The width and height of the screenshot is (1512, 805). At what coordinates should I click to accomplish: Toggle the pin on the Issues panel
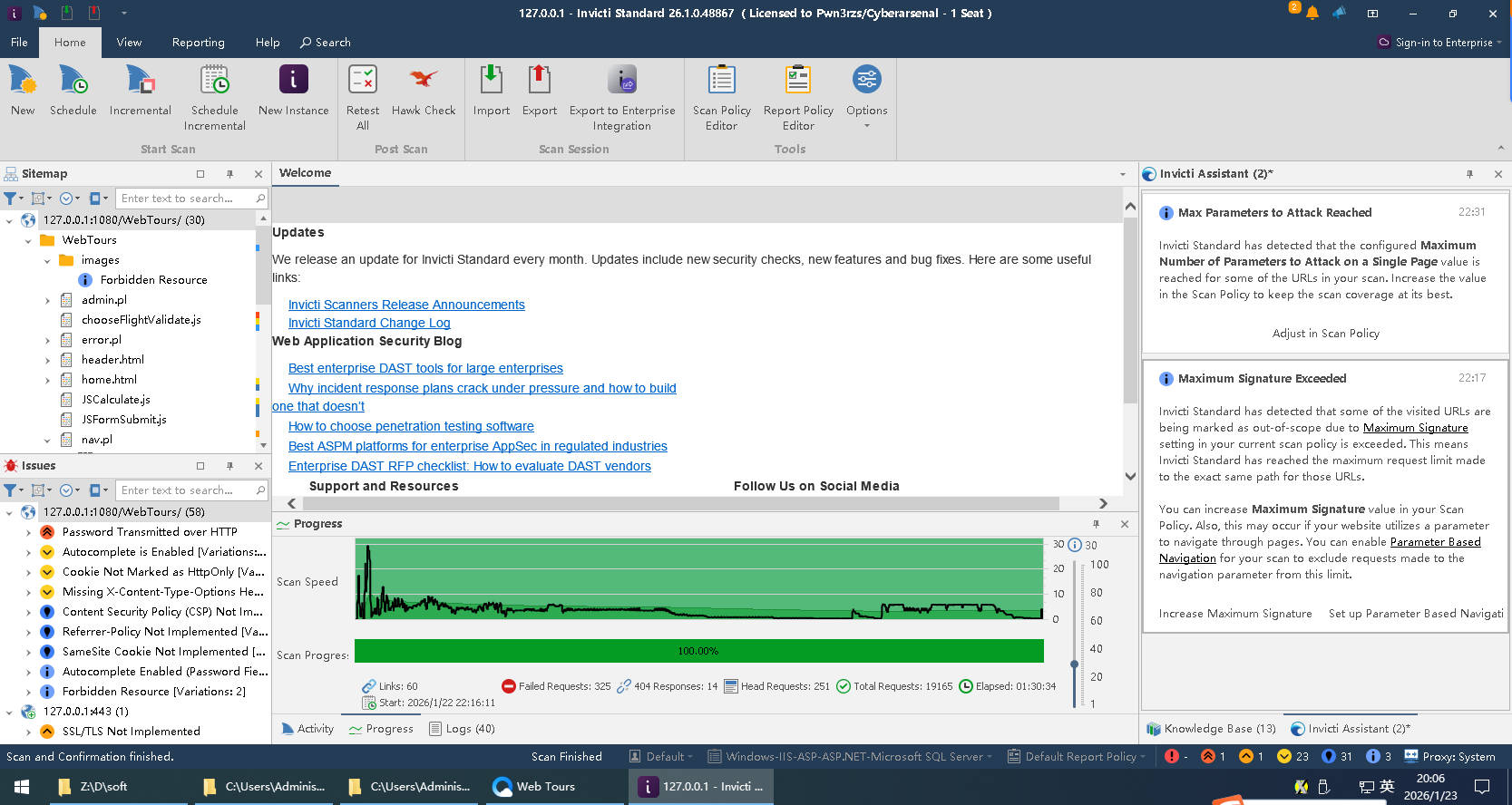tap(229, 466)
